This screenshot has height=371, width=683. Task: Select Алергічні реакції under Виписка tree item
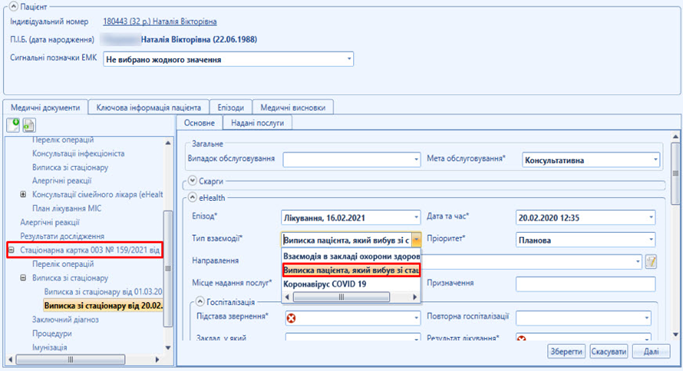(x=62, y=181)
